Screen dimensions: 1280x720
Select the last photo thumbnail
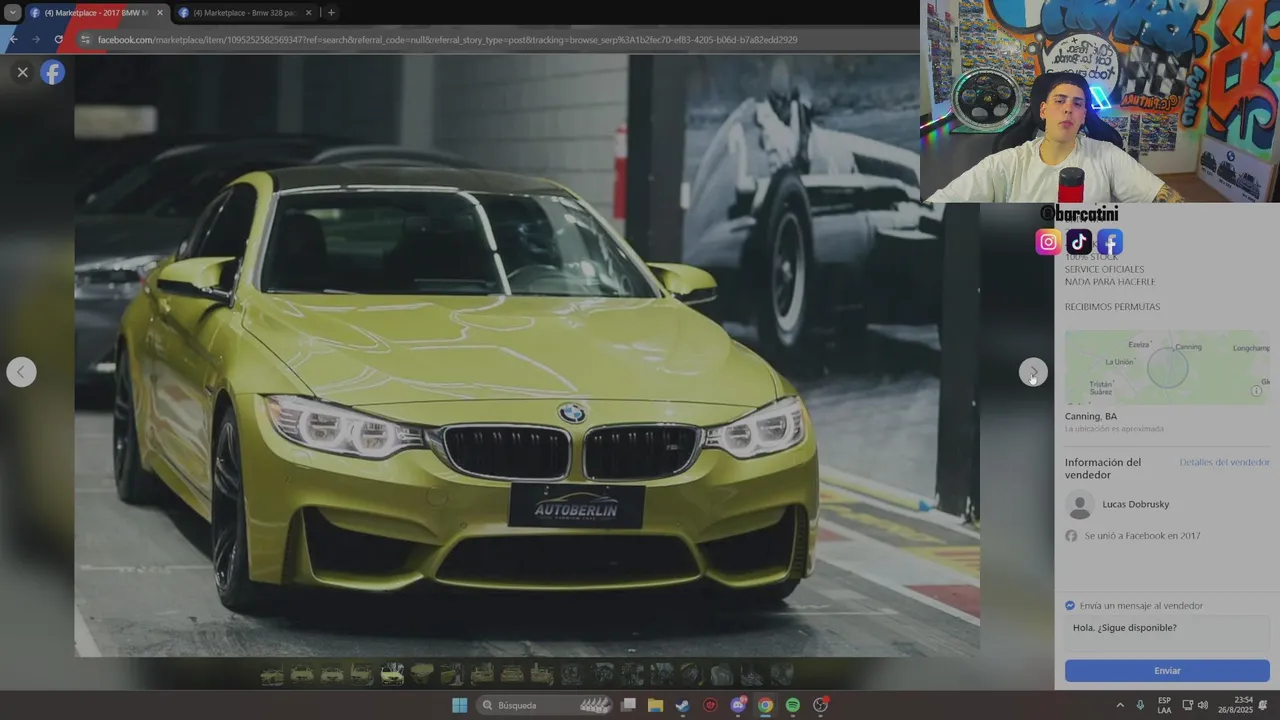[782, 675]
